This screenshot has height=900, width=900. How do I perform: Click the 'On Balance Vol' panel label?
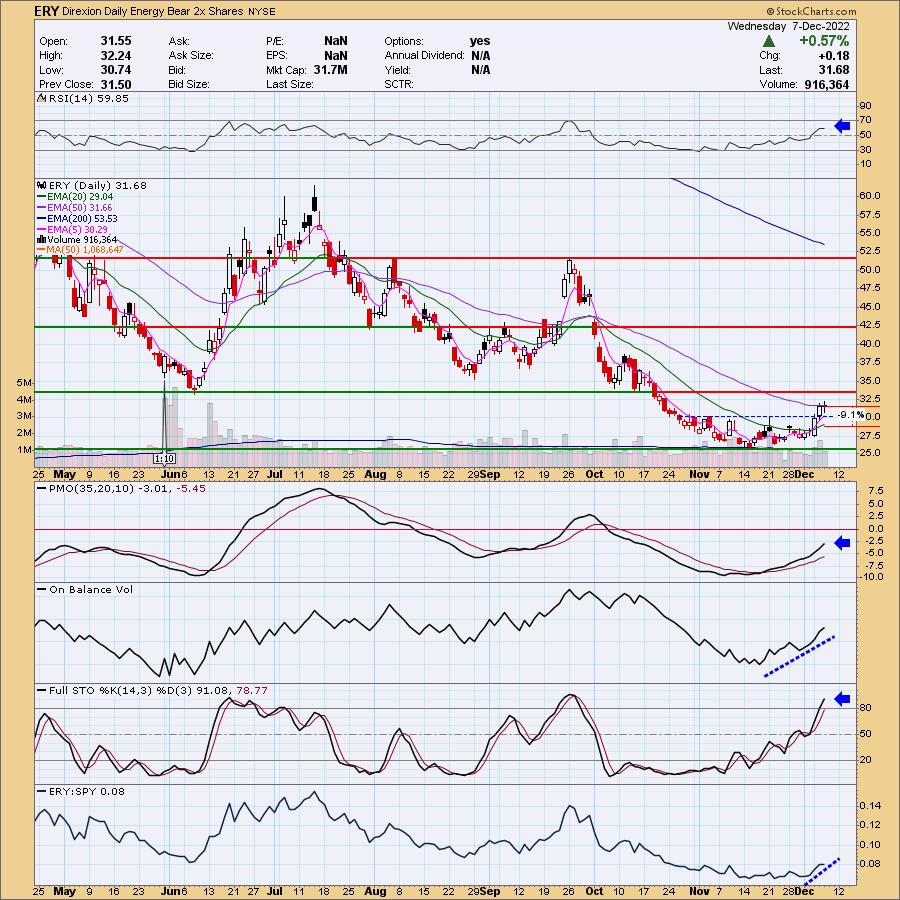[x=91, y=589]
